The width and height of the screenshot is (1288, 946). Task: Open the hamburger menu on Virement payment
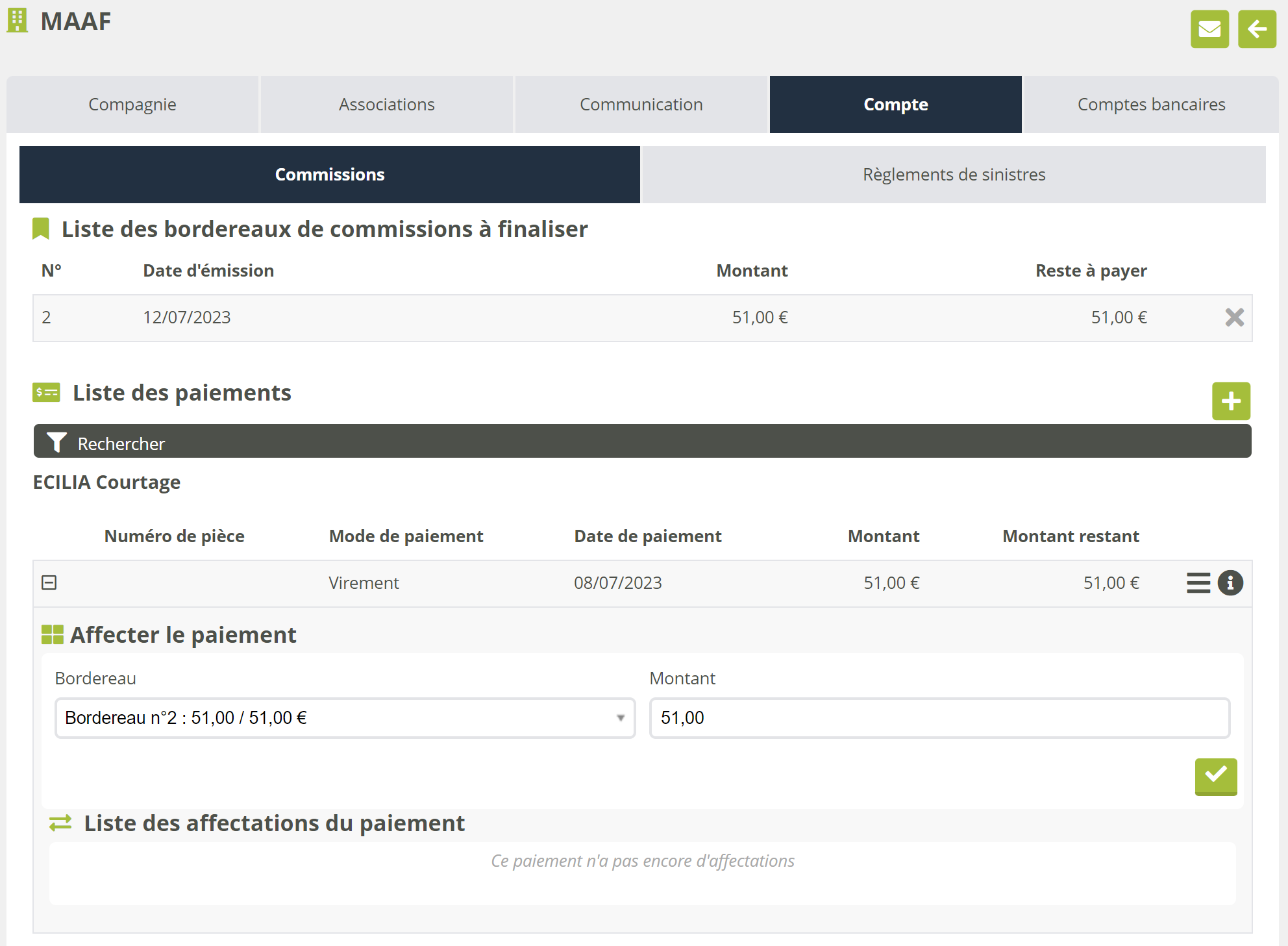click(x=1198, y=582)
